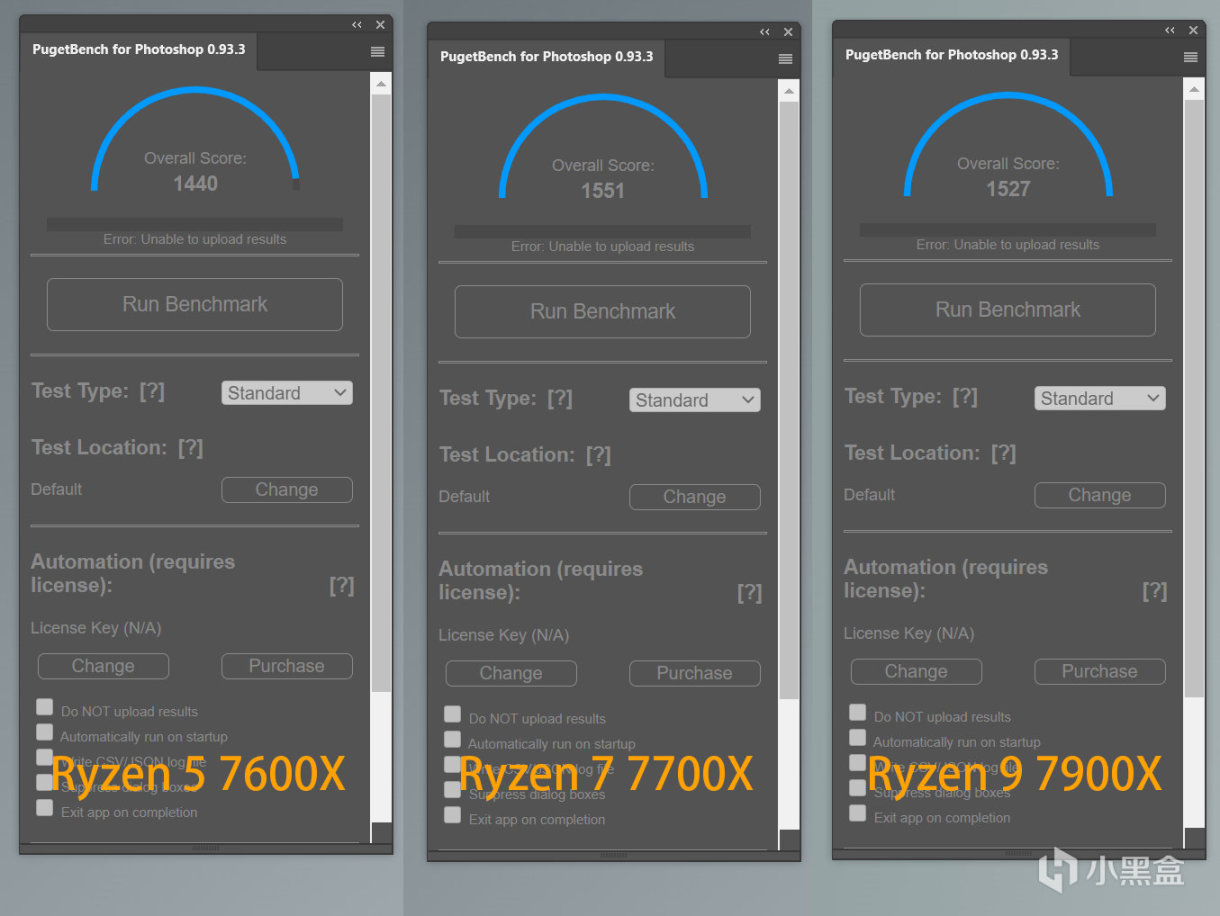Check Exit app on completion in 7600X panel

click(44, 807)
